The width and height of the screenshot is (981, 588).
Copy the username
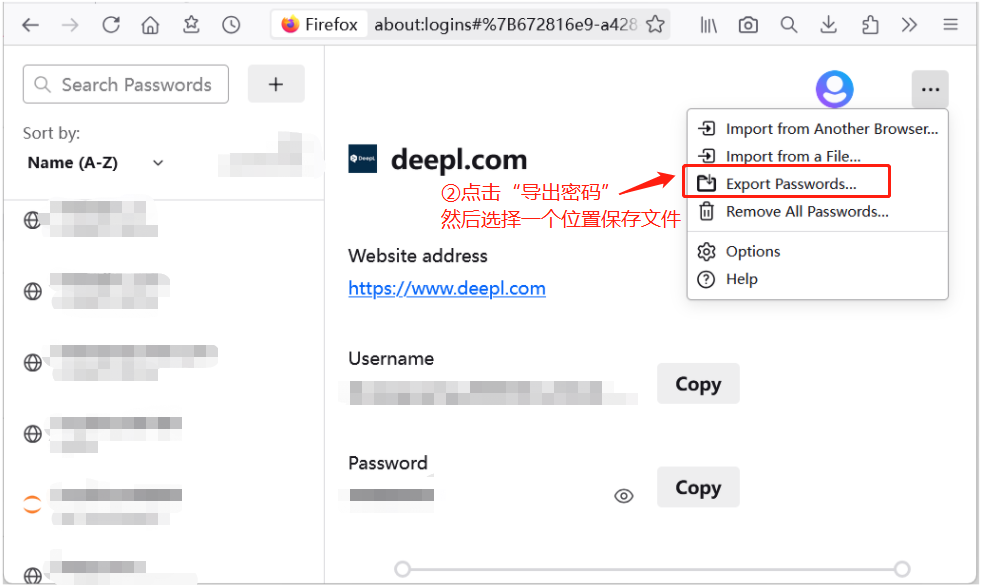(x=698, y=383)
